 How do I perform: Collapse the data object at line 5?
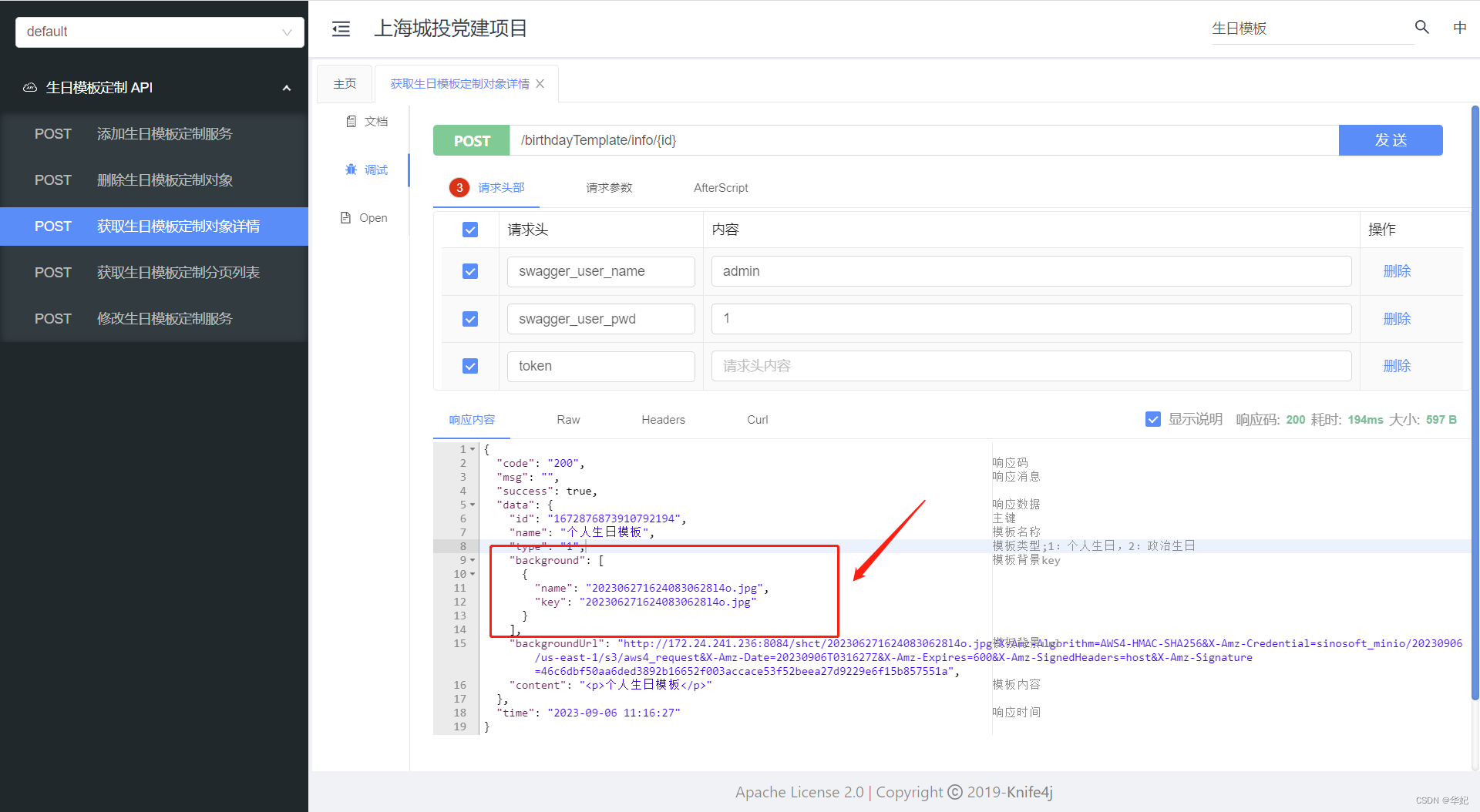point(472,505)
